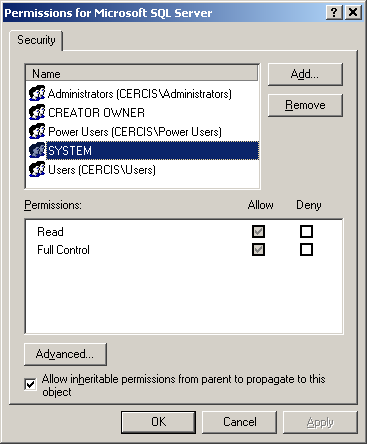The width and height of the screenshot is (367, 444).
Task: Click the Power Users group icon
Action: (37, 131)
